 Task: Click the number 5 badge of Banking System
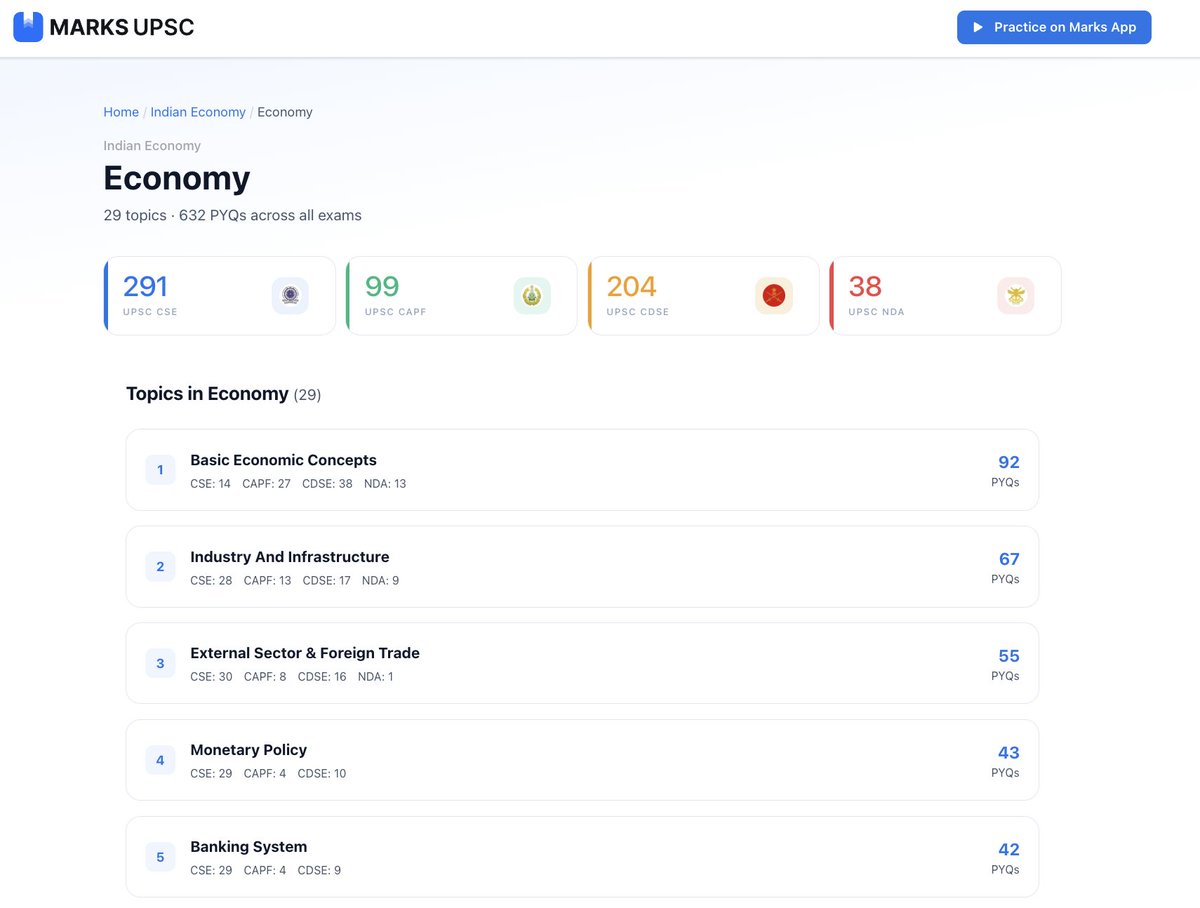coord(160,857)
